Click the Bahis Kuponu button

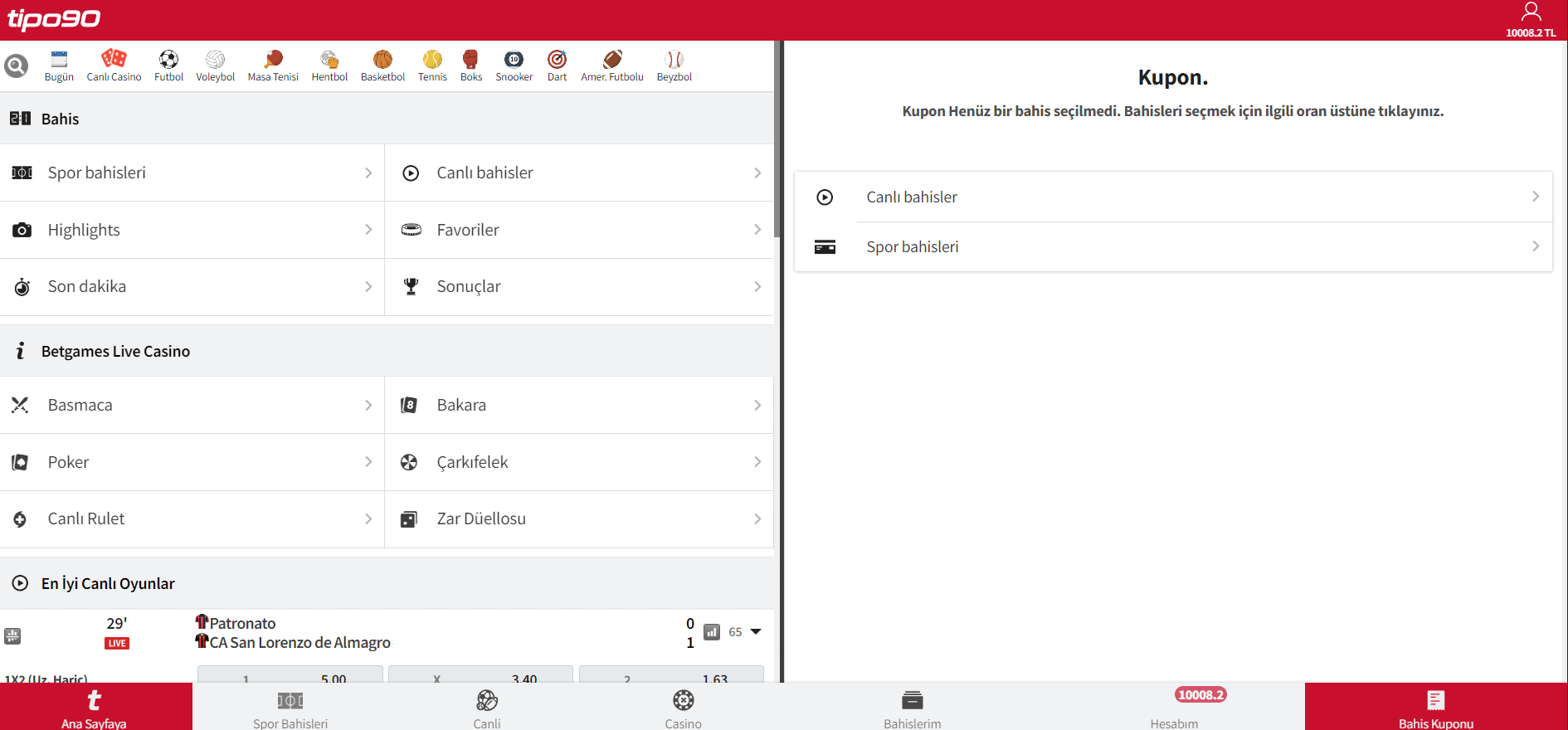(1435, 707)
